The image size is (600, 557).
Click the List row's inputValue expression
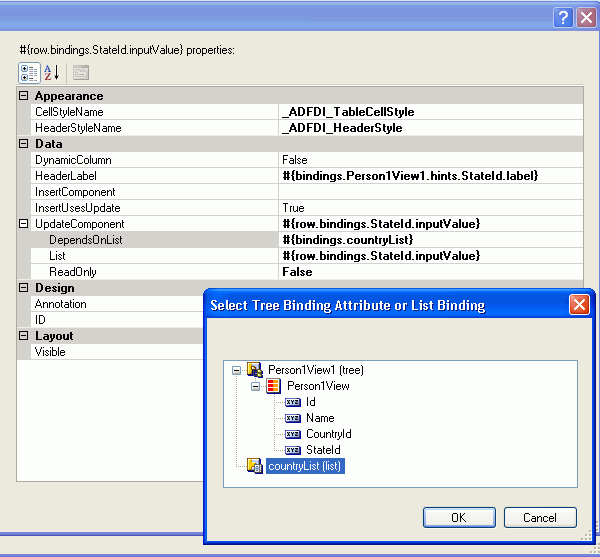(x=431, y=256)
